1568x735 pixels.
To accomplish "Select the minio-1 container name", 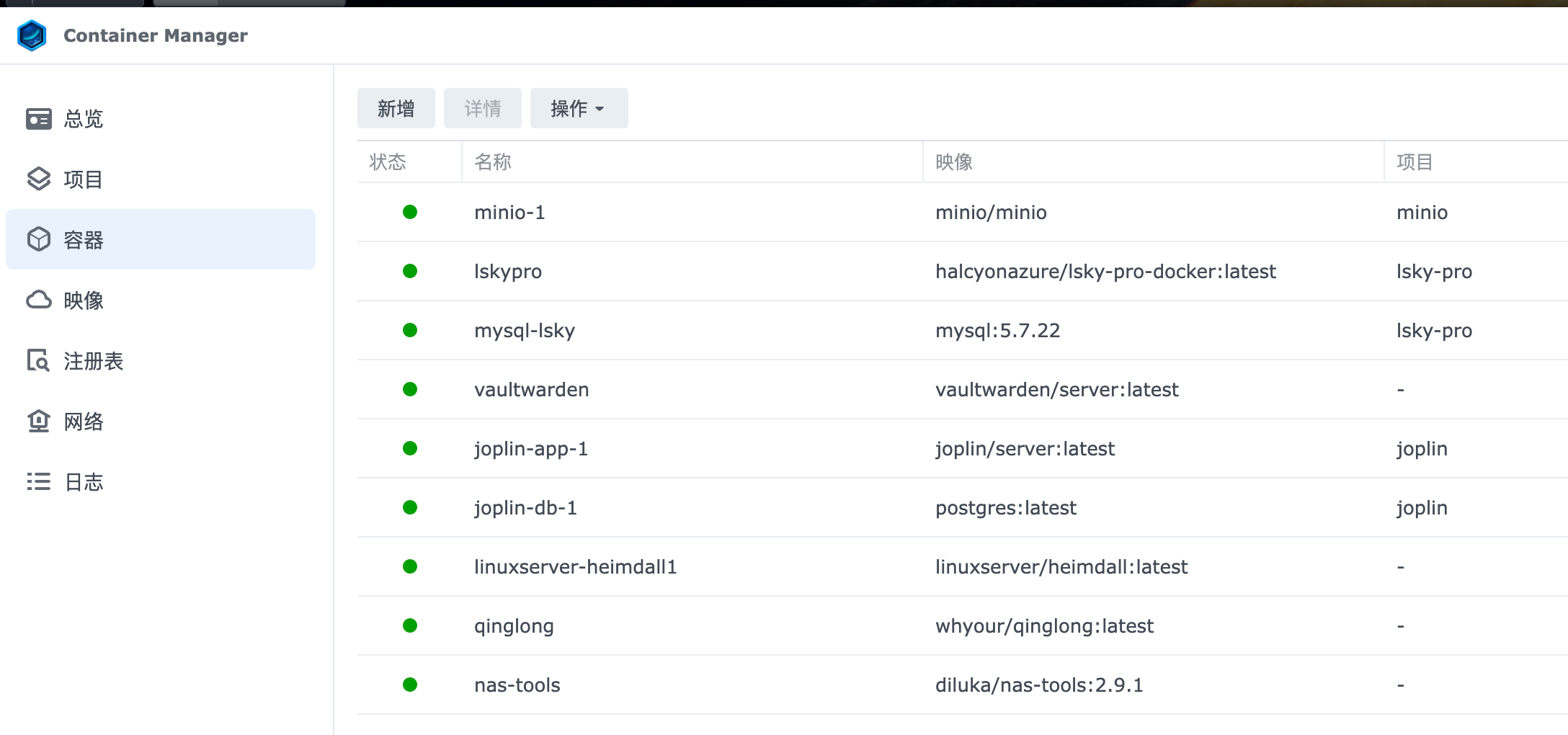I will 509,213.
